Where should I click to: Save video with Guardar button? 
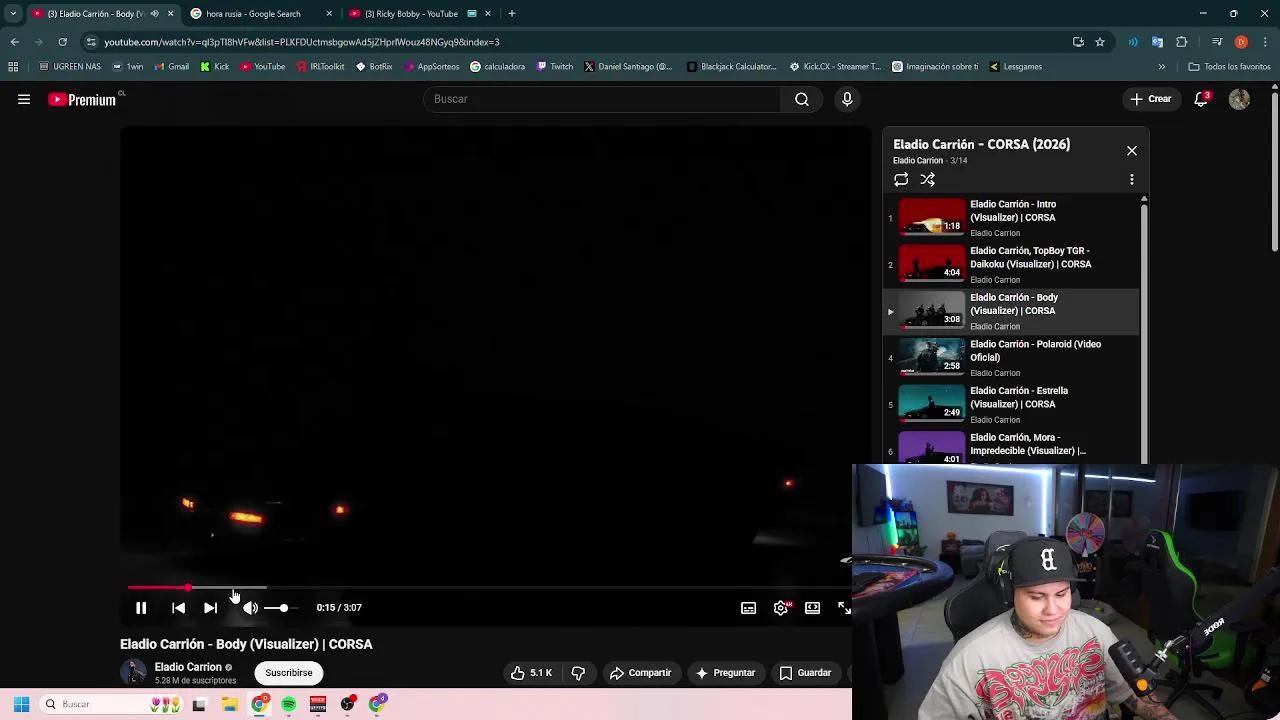click(x=805, y=673)
